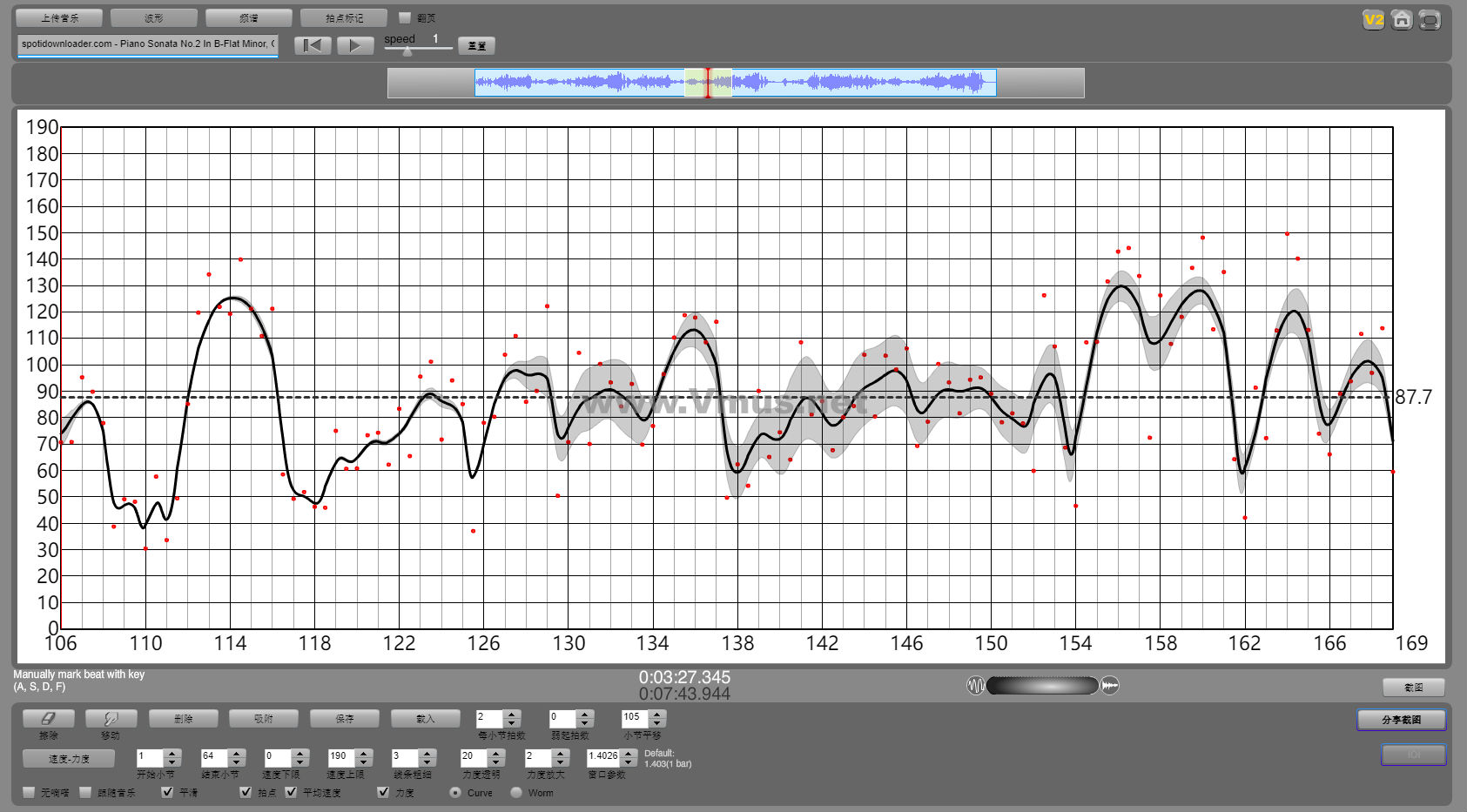
Task: Click the waveform icon left of volume bar
Action: point(976,686)
